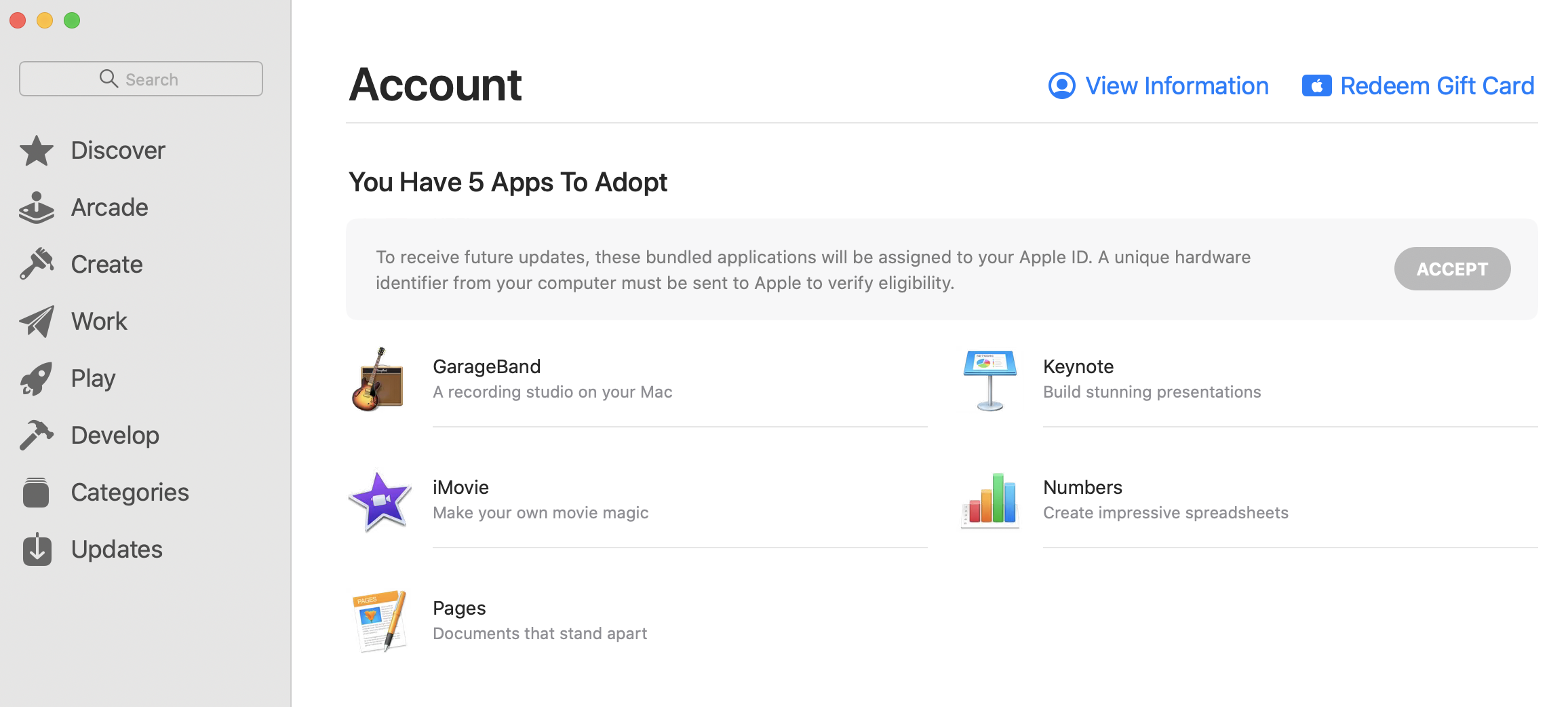Focus the Search field
The image size is (1568, 707).
coord(141,79)
